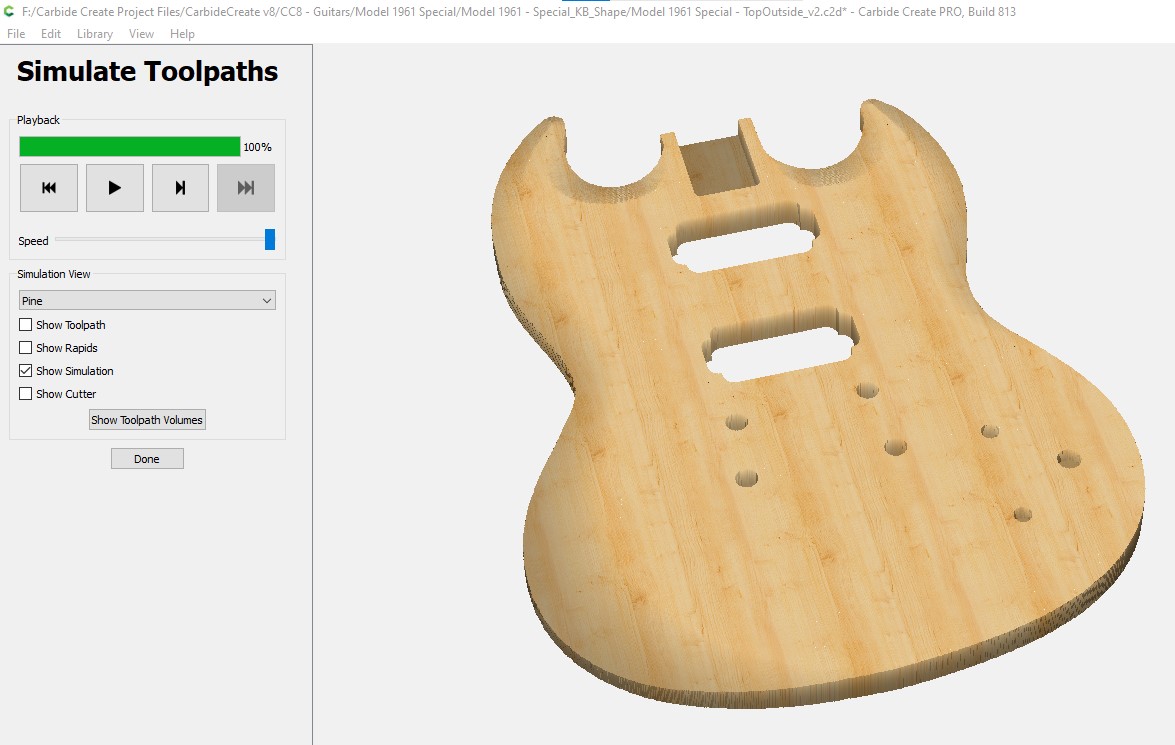Viewport: 1175px width, 745px height.
Task: Uncheck Show Simulation checkbox
Action: pyautogui.click(x=25, y=371)
